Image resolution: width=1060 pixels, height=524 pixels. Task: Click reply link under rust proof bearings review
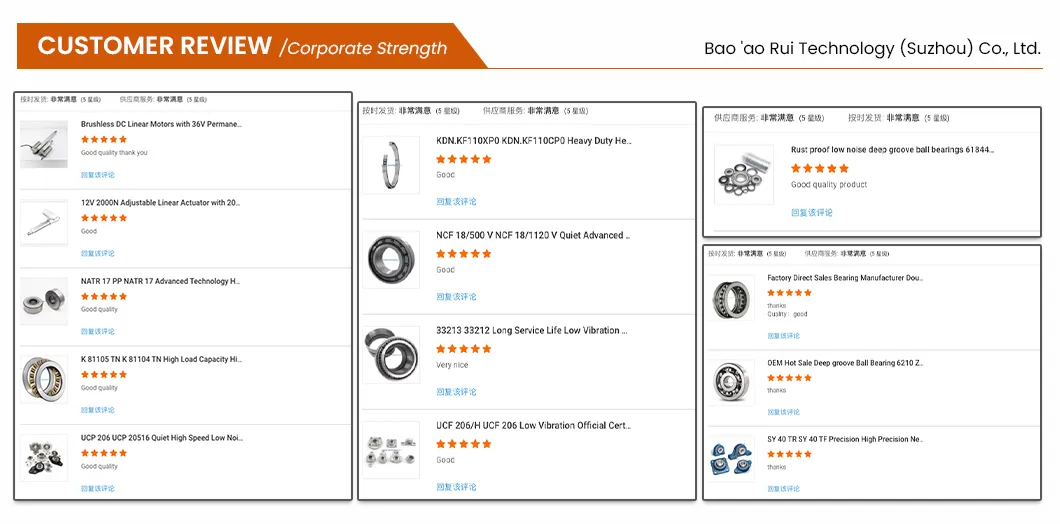[x=811, y=213]
